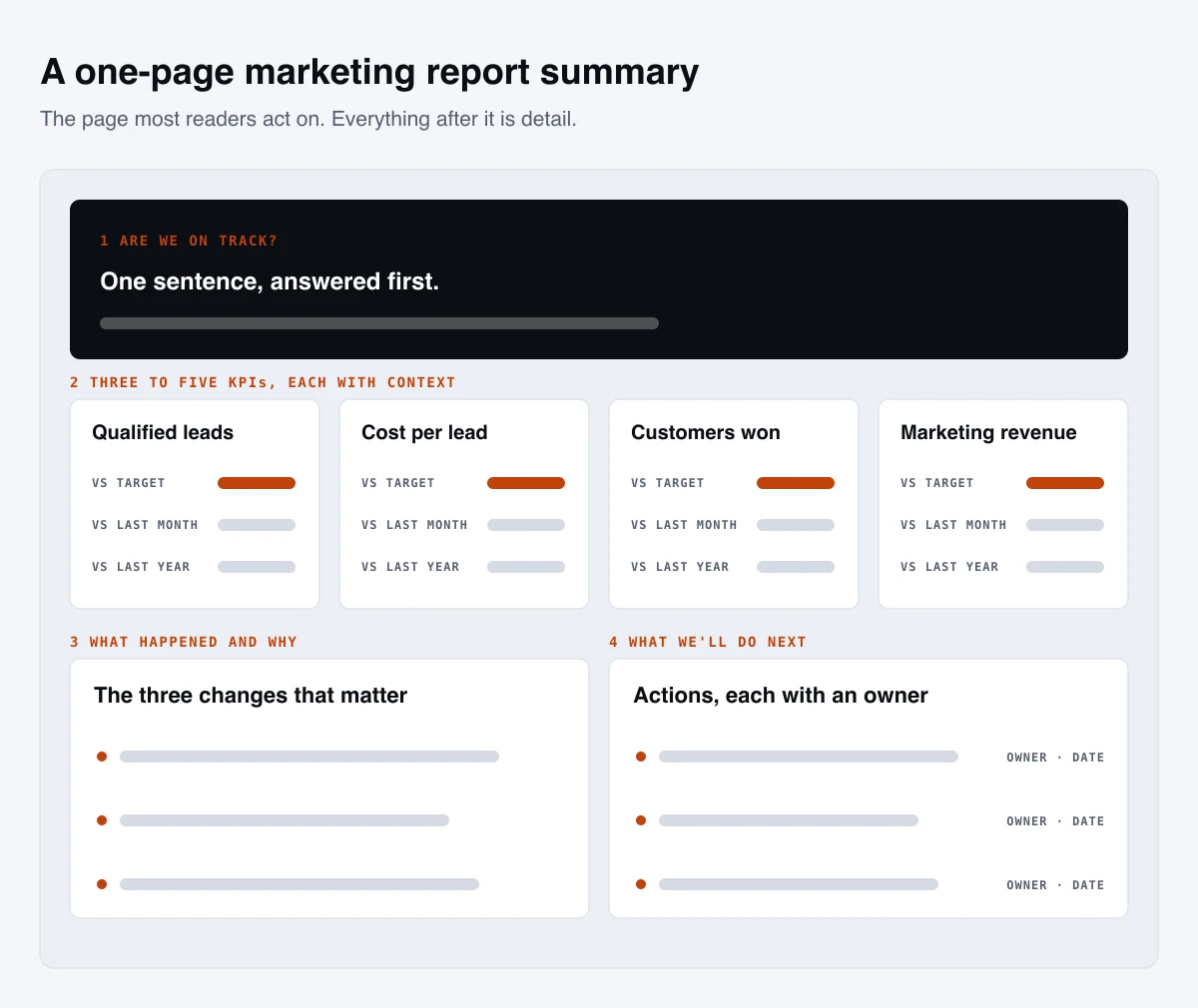Click the third action's 'OWNER · DATE' tag
This screenshot has height=1008, width=1198.
pos(1055,885)
